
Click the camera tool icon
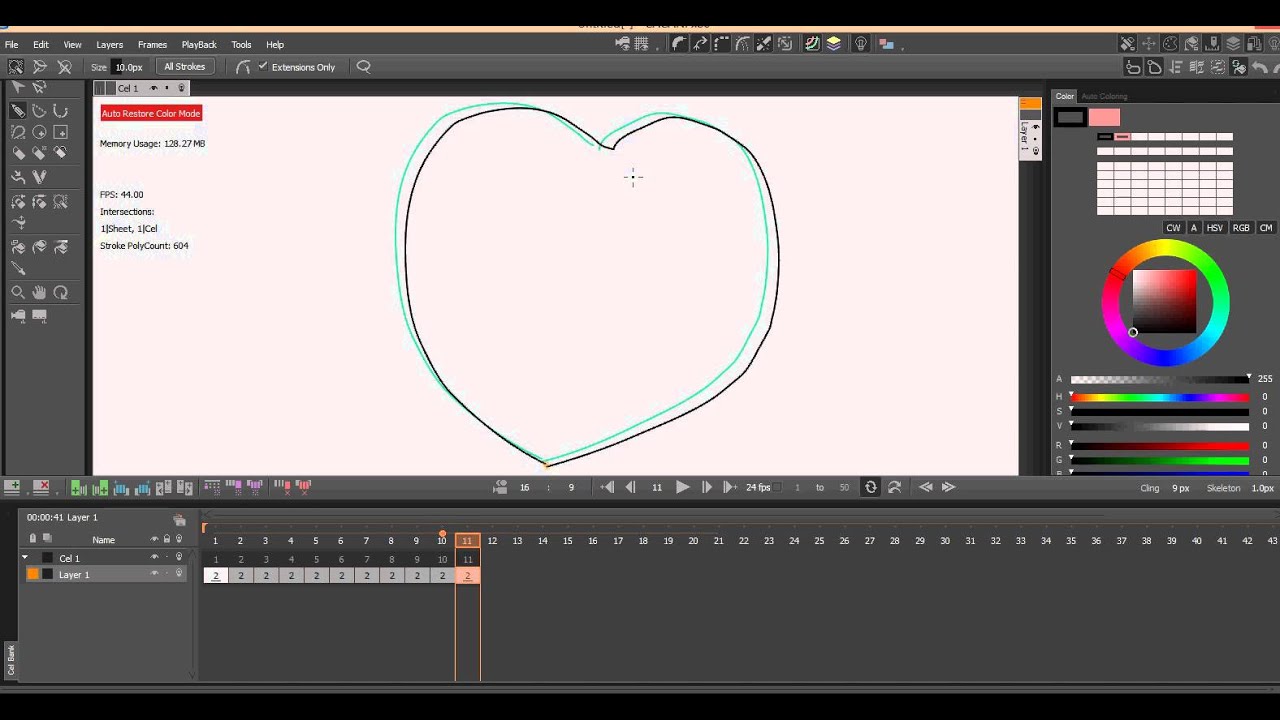(18, 315)
